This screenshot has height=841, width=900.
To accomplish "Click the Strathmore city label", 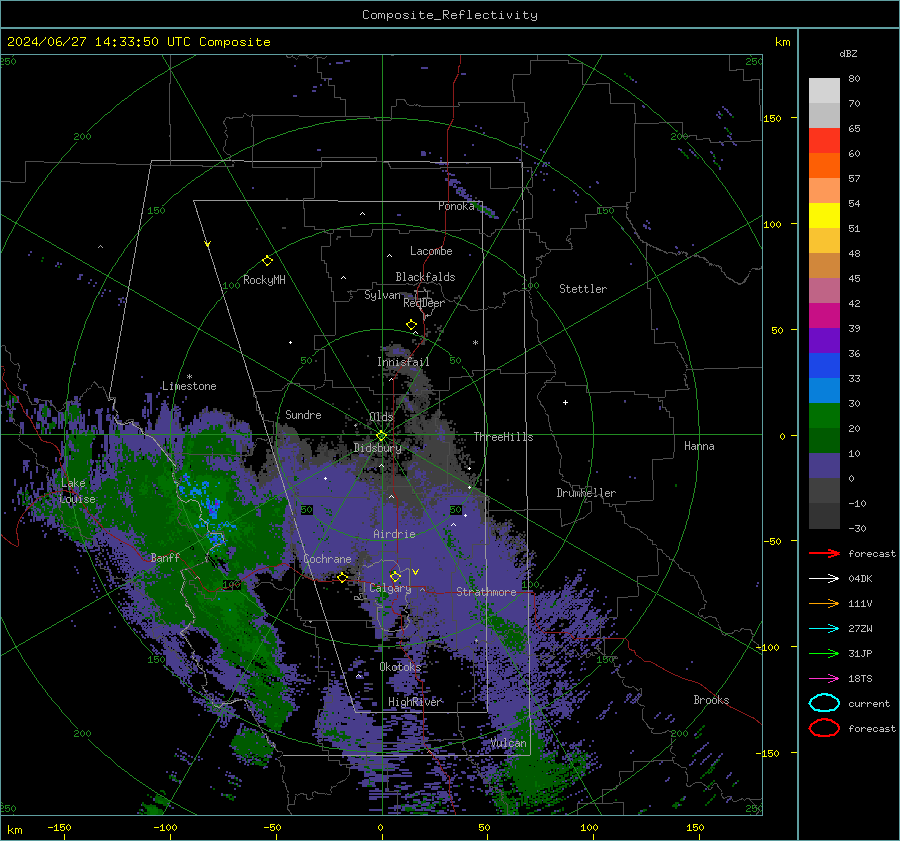I will coord(486,592).
